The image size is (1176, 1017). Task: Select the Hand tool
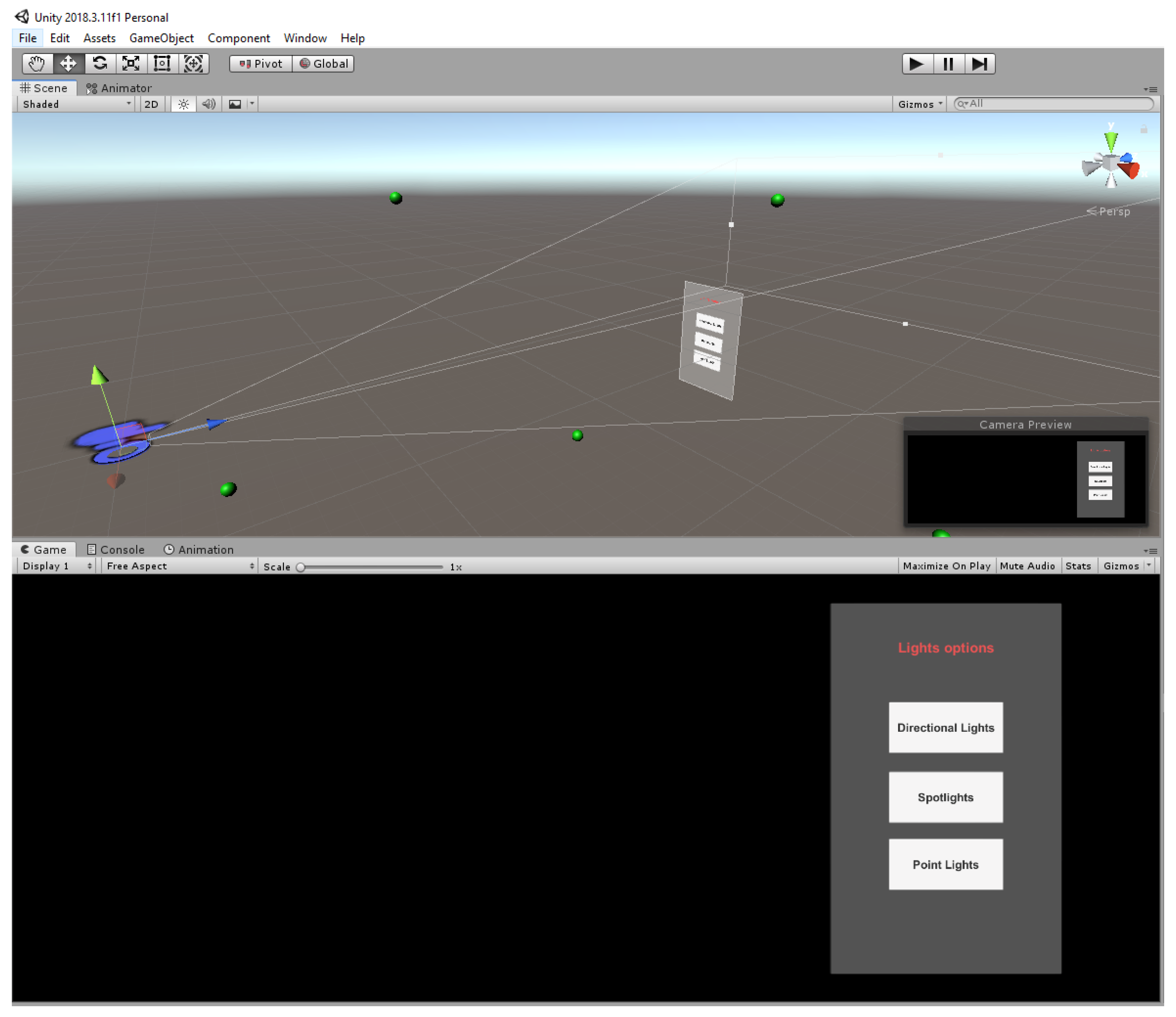tap(37, 63)
